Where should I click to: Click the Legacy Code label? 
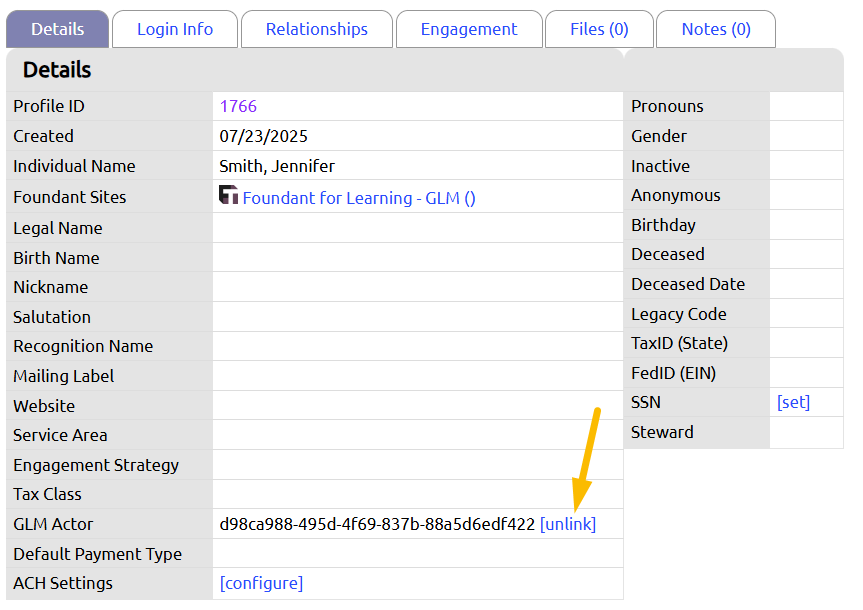tap(679, 314)
